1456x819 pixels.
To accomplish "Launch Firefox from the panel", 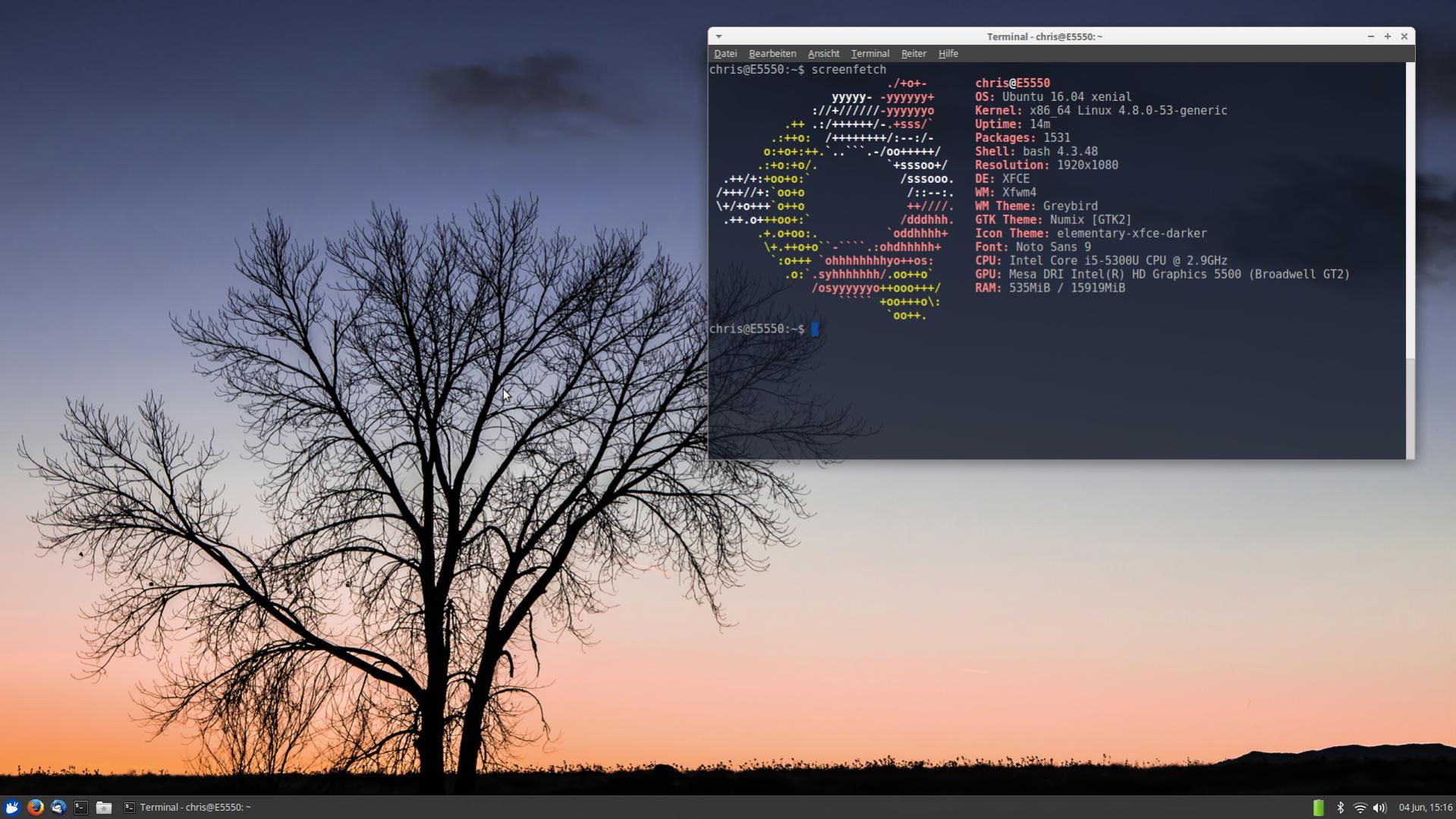I will (x=35, y=808).
